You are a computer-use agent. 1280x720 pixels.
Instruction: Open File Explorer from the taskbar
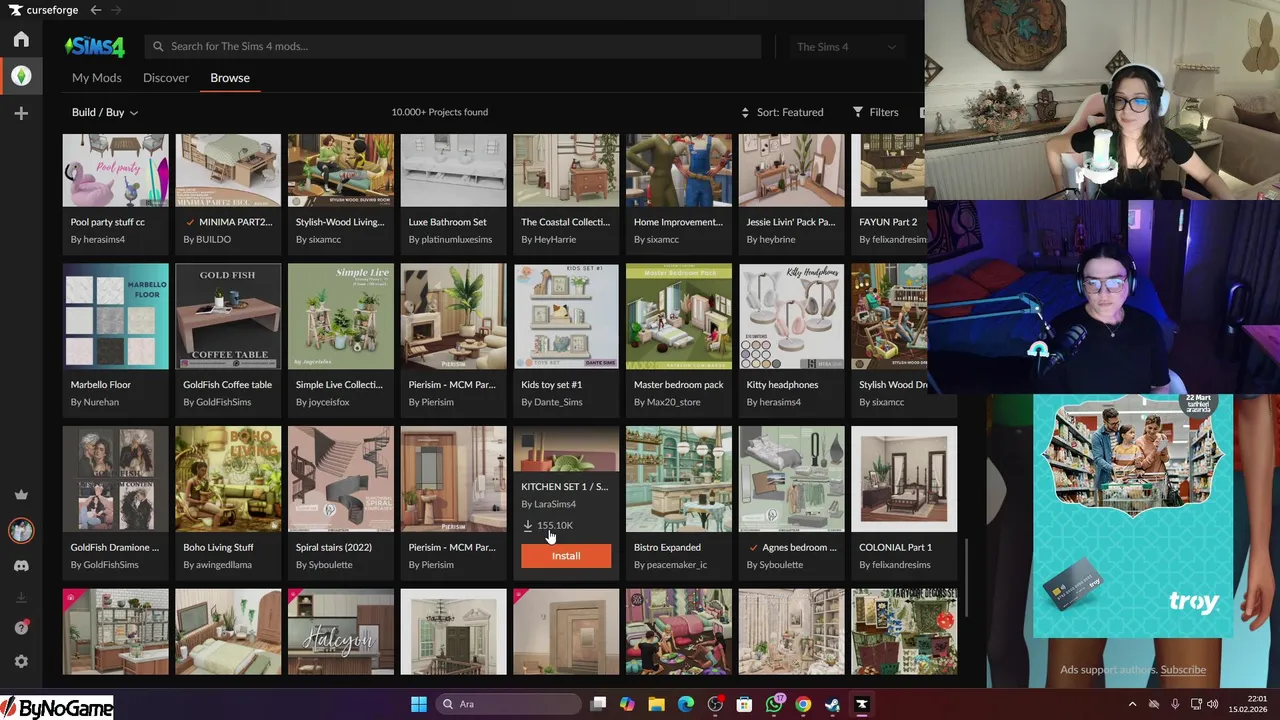click(657, 704)
